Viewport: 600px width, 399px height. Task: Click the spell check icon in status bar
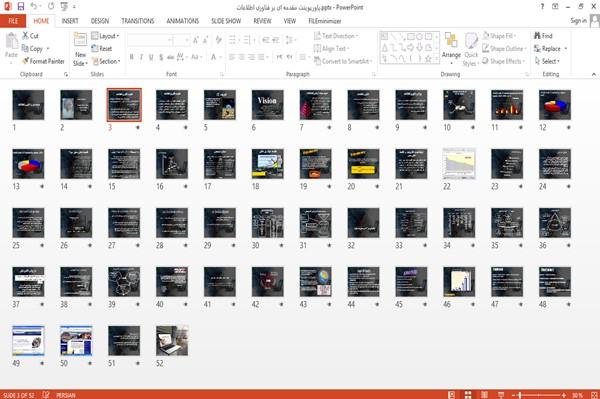pyautogui.click(x=46, y=395)
